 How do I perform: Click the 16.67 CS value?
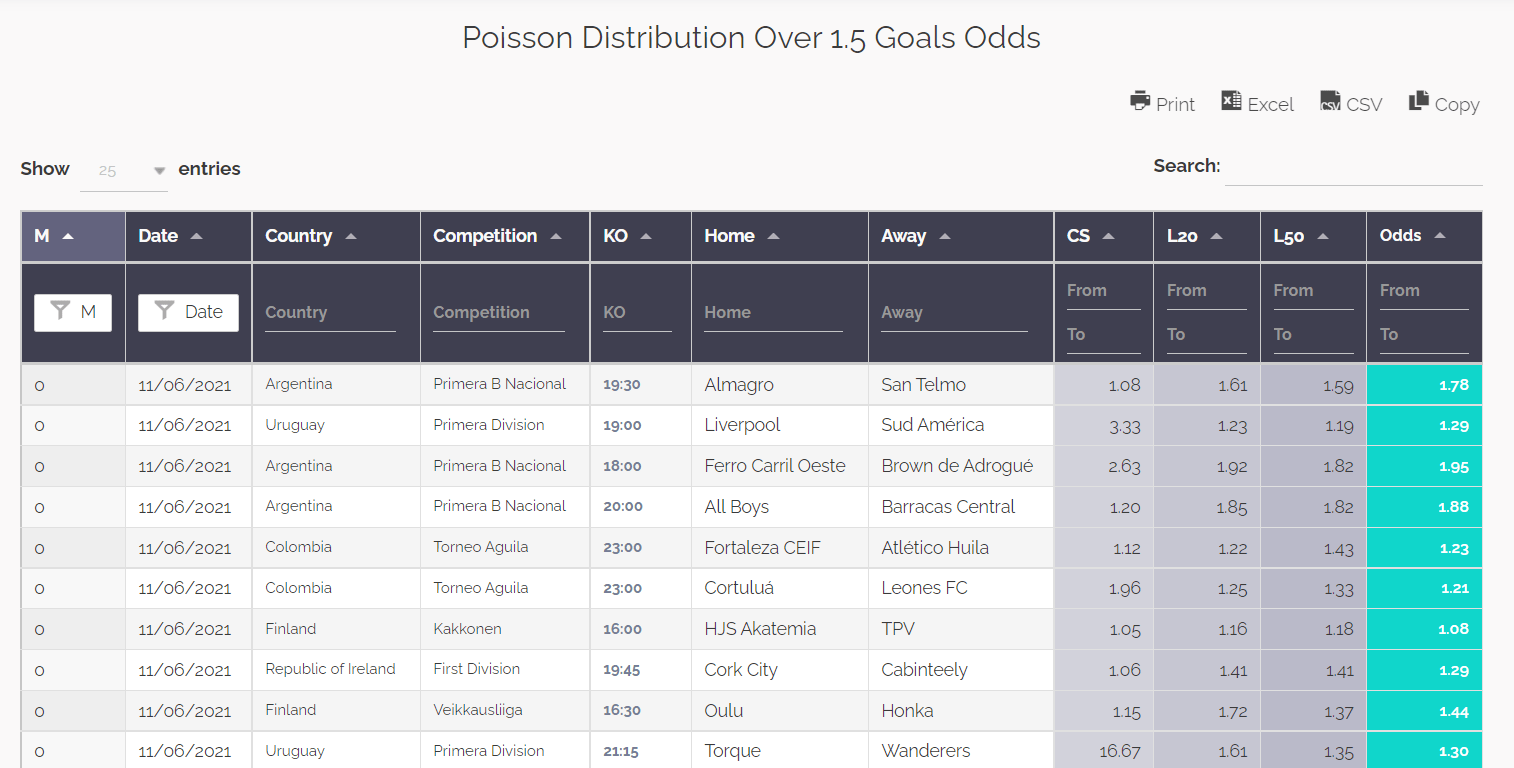coord(1104,751)
